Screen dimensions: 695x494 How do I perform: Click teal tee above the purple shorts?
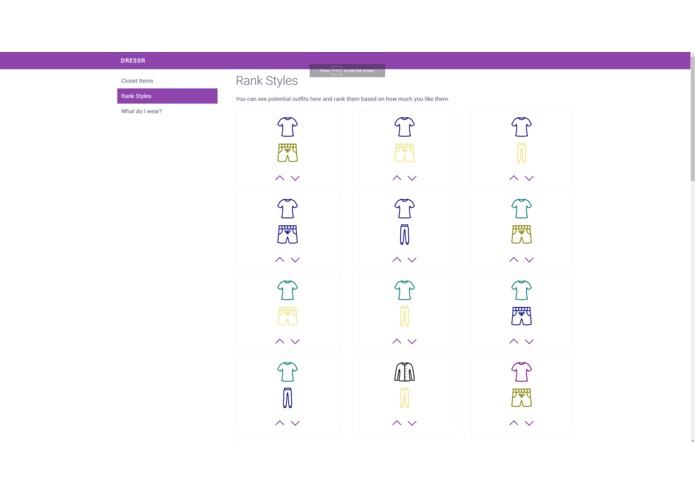(x=522, y=290)
